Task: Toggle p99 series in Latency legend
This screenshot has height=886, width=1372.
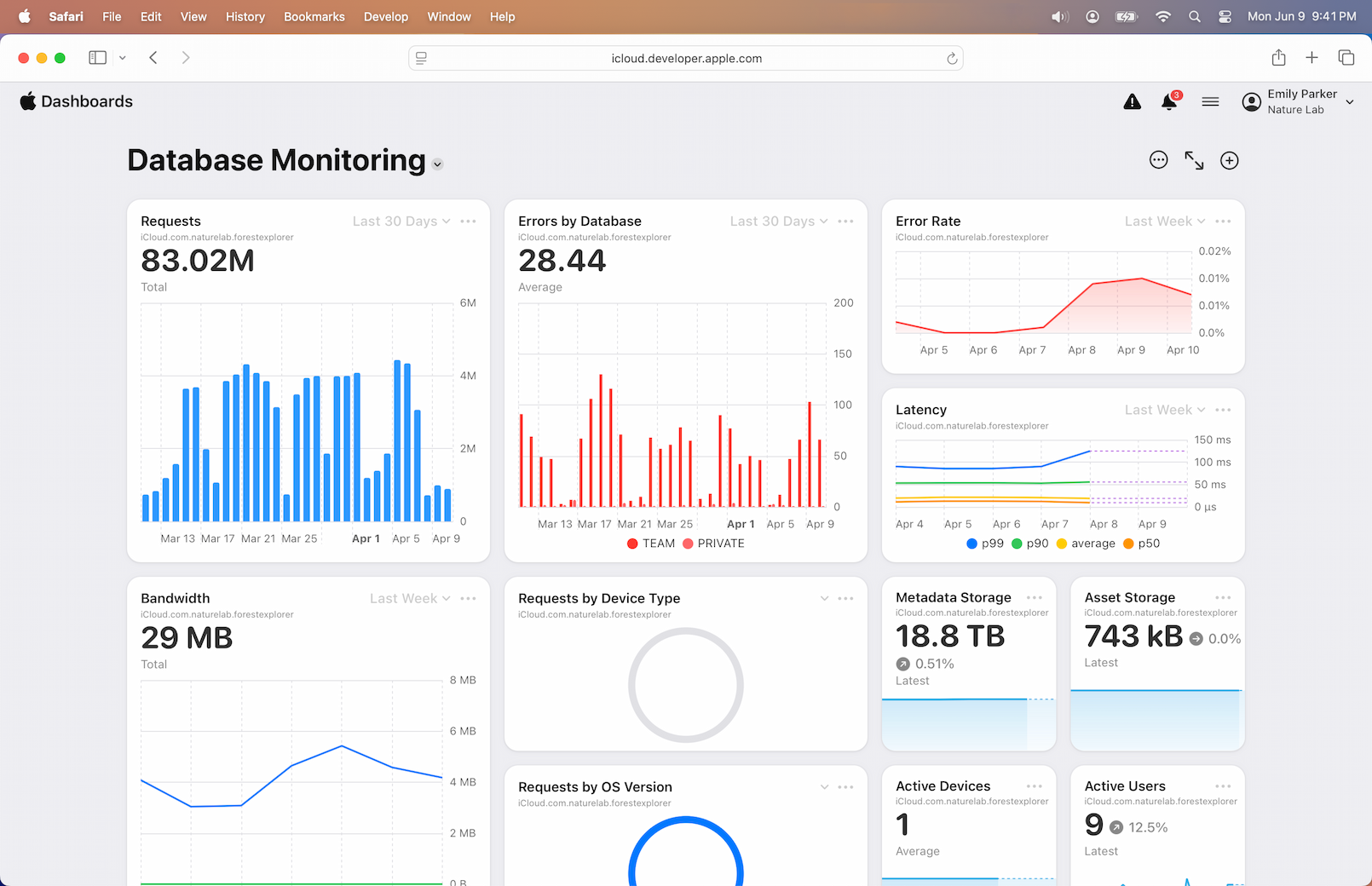Action: tap(985, 544)
